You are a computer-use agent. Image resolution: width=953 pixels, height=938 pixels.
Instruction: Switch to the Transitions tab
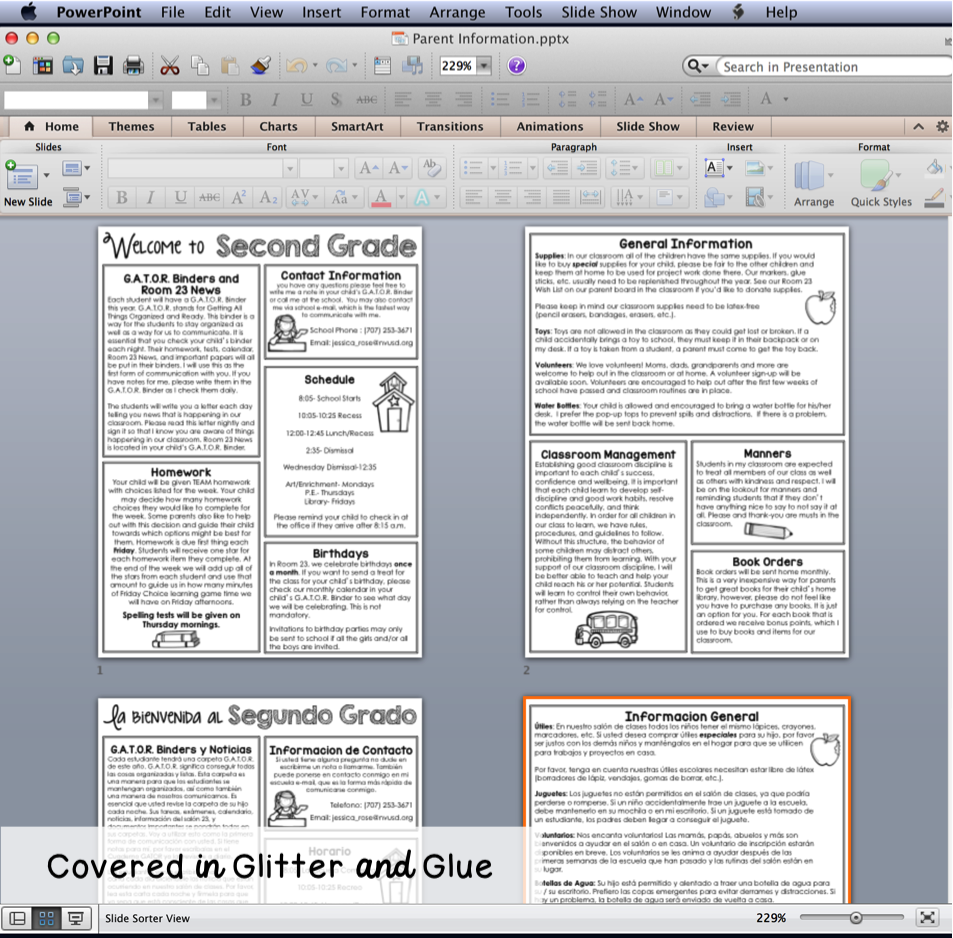(x=450, y=126)
